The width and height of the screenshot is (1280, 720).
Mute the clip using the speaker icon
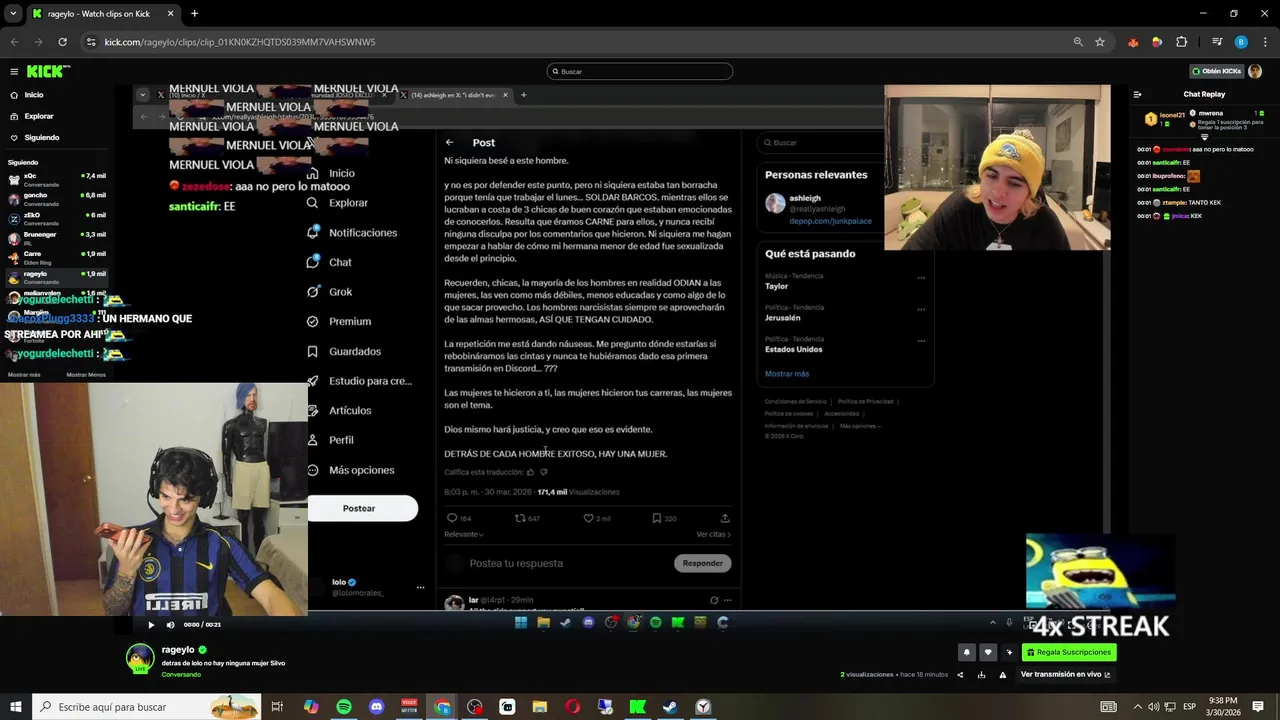point(170,625)
